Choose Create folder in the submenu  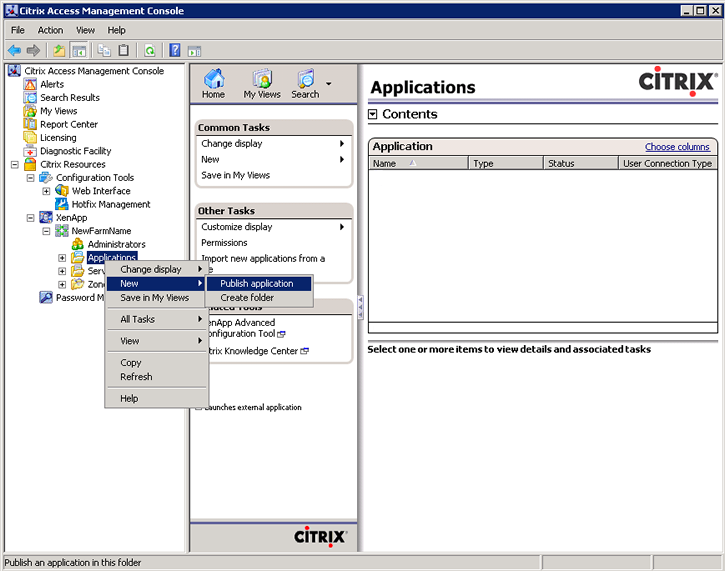coord(259,298)
